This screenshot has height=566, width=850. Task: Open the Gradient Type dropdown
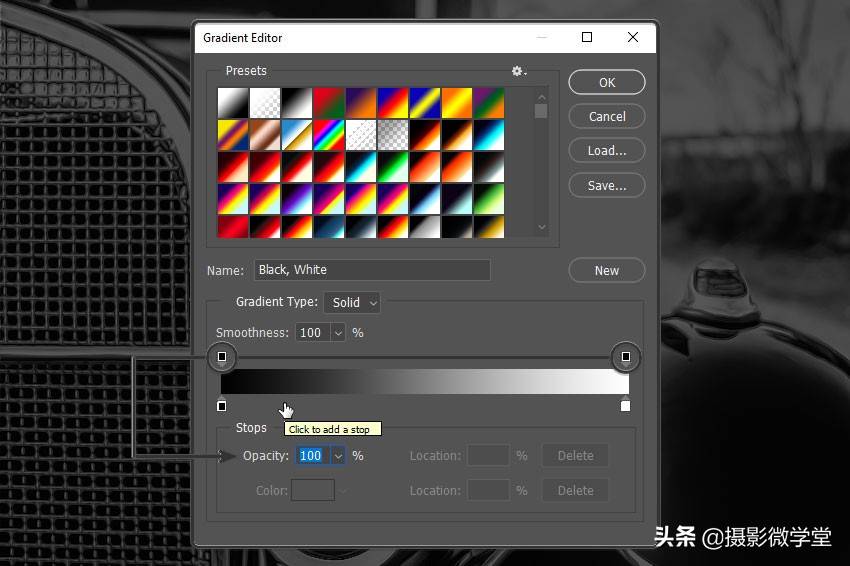click(352, 303)
